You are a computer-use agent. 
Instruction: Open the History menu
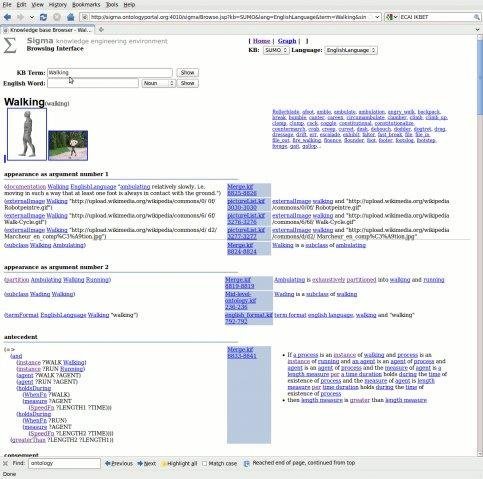pyautogui.click(x=58, y=5)
